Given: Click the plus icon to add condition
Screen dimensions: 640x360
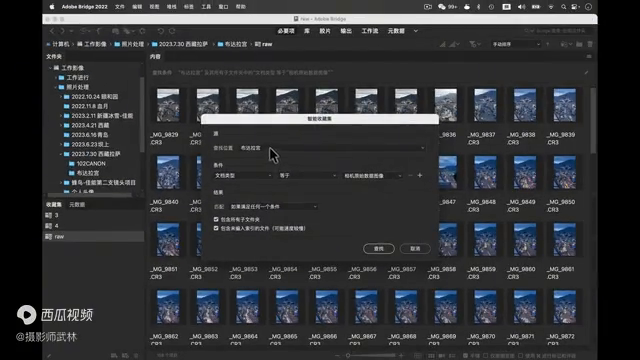Looking at the screenshot, I should 420,176.
